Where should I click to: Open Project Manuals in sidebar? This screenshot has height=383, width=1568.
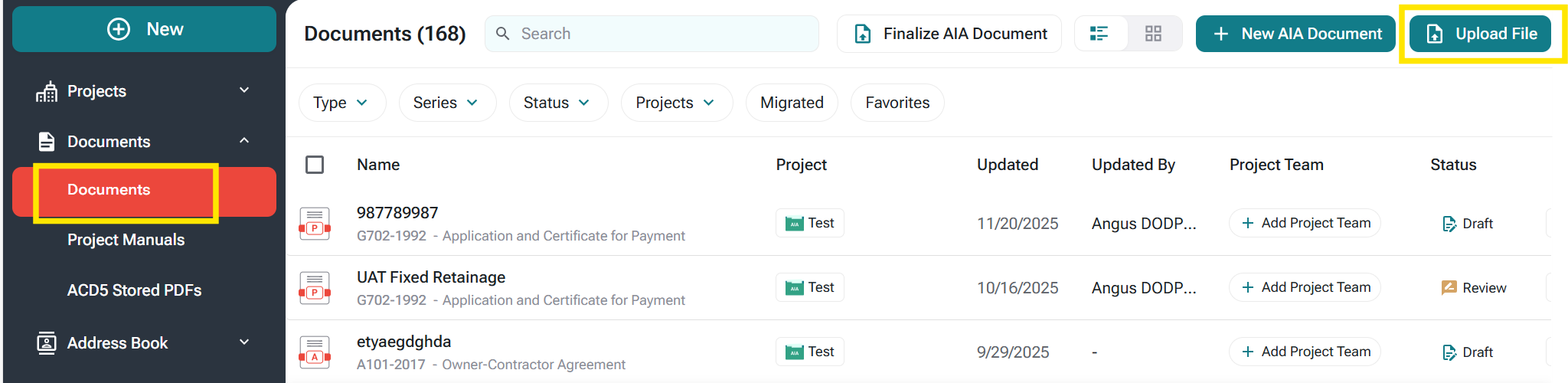pyautogui.click(x=126, y=240)
